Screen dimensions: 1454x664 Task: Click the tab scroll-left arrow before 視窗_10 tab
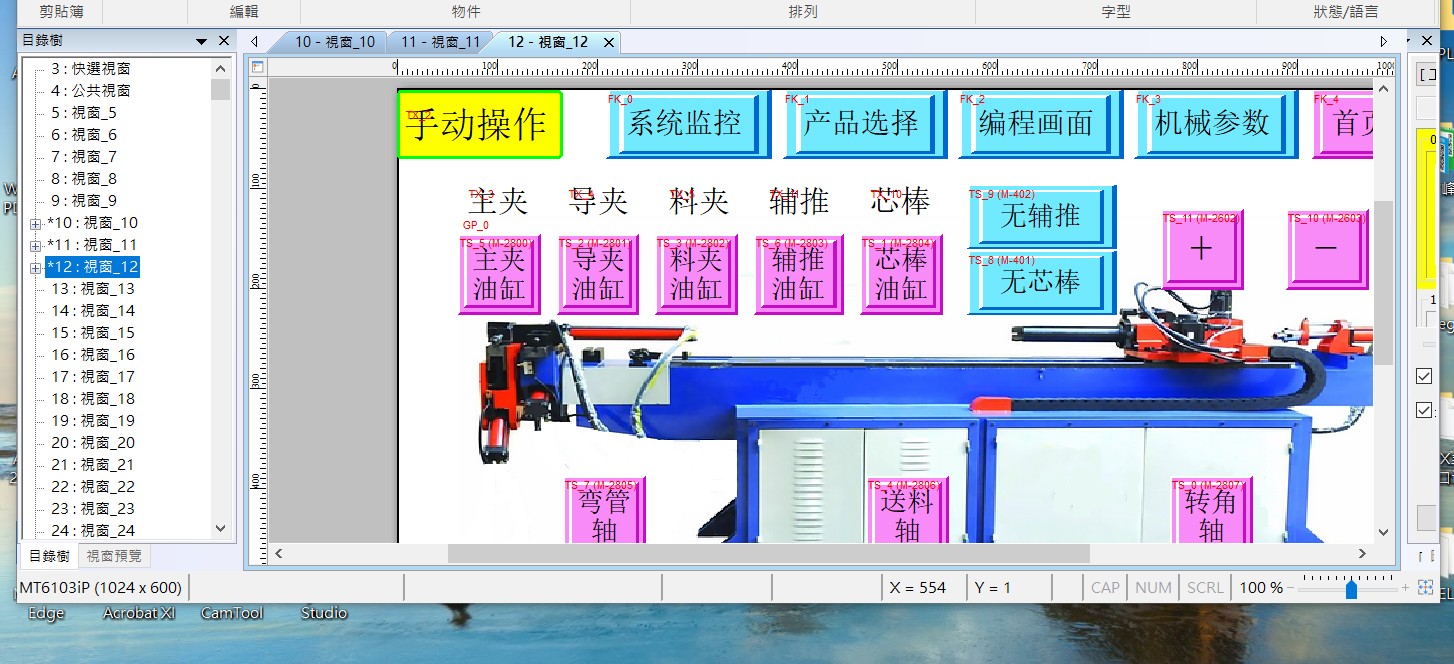click(255, 42)
